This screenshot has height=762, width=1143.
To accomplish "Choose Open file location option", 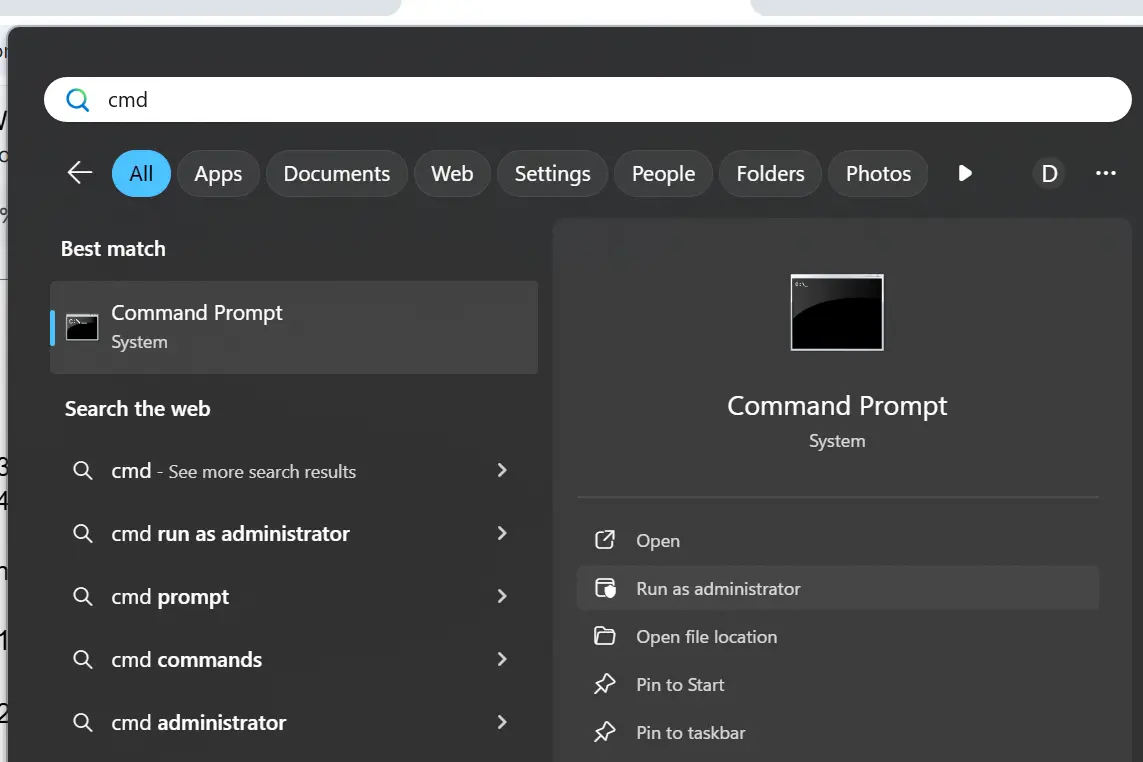I will (x=706, y=637).
